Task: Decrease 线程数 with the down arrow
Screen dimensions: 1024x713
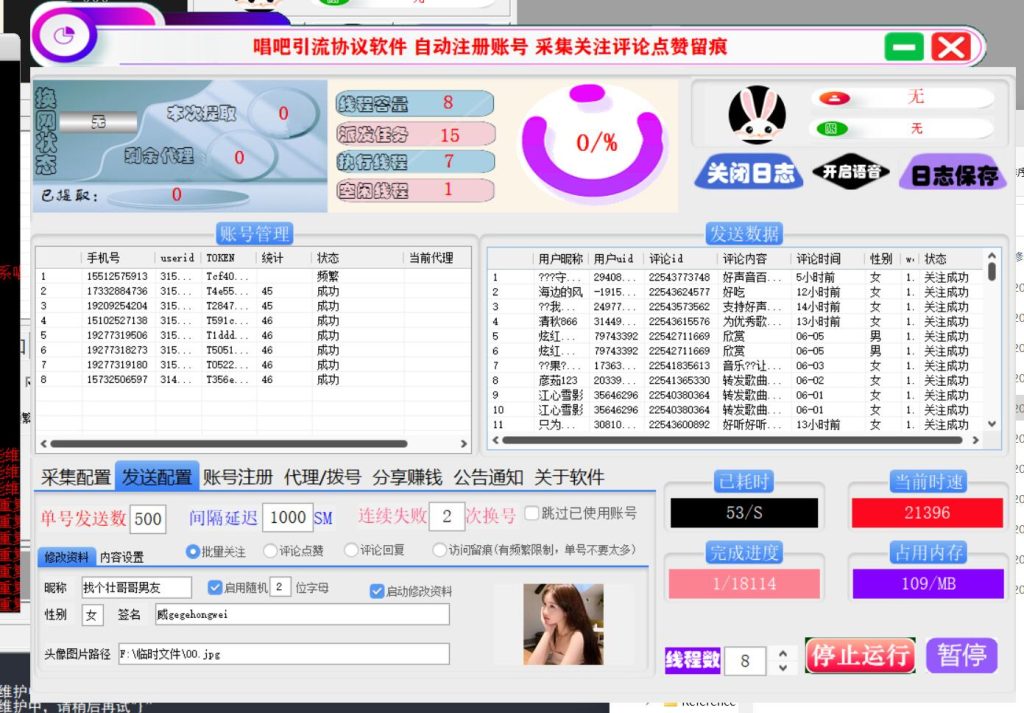Action: 782,668
